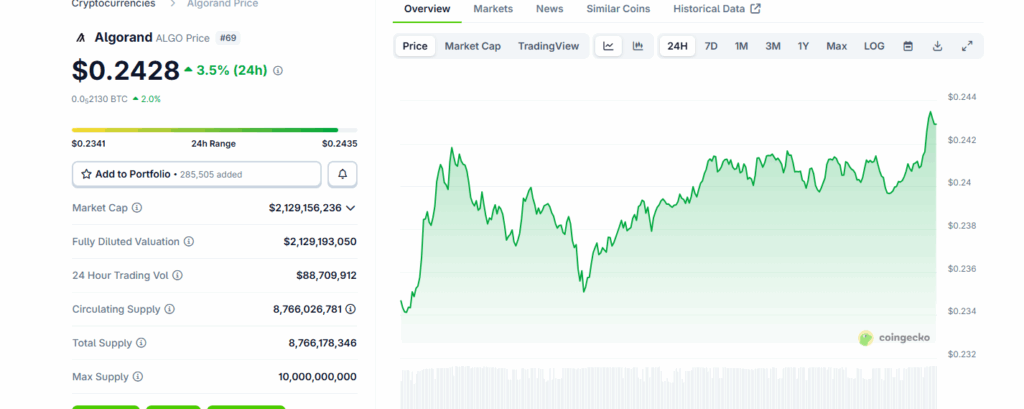
Task: Switch to candlestick chart view icon
Action: (x=638, y=46)
